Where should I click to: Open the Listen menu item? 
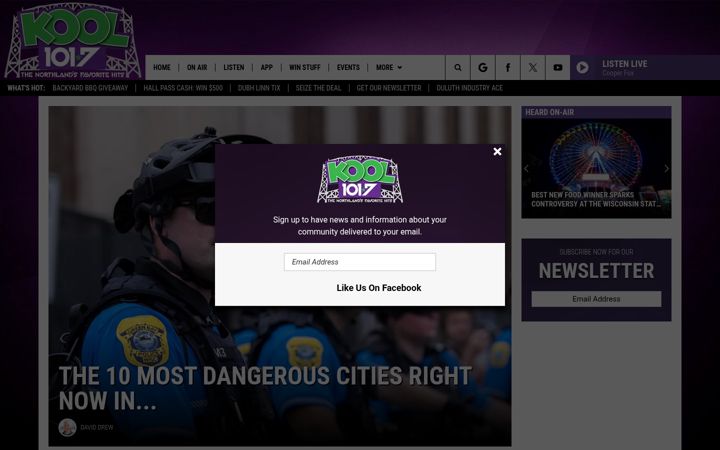234,68
